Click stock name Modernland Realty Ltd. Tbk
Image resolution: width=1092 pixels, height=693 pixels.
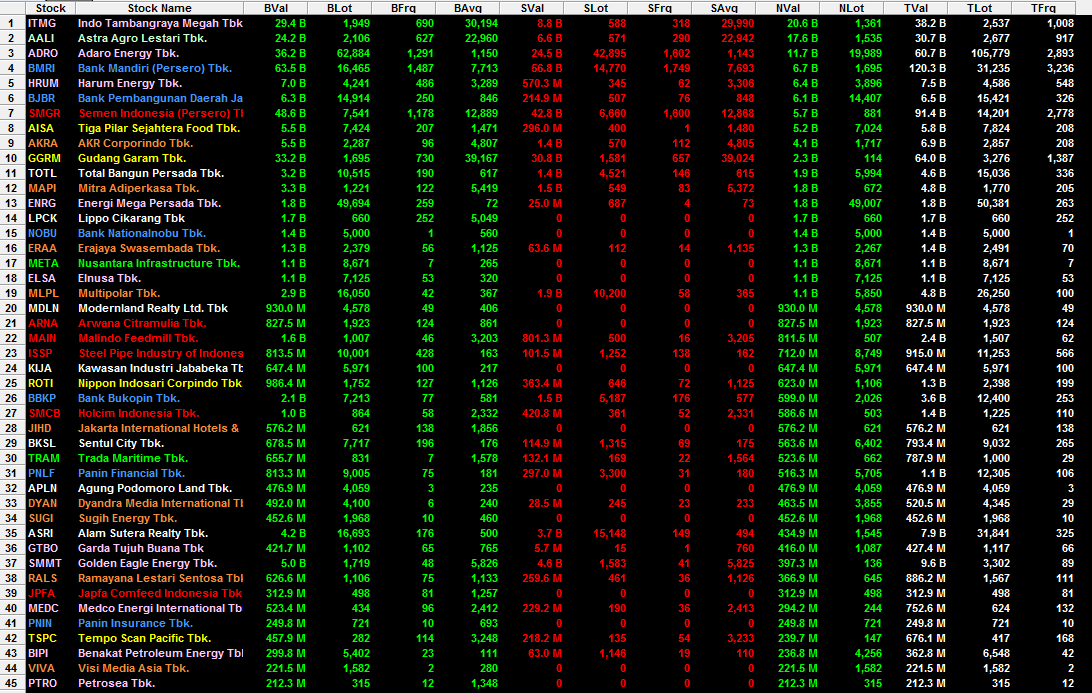coord(153,308)
